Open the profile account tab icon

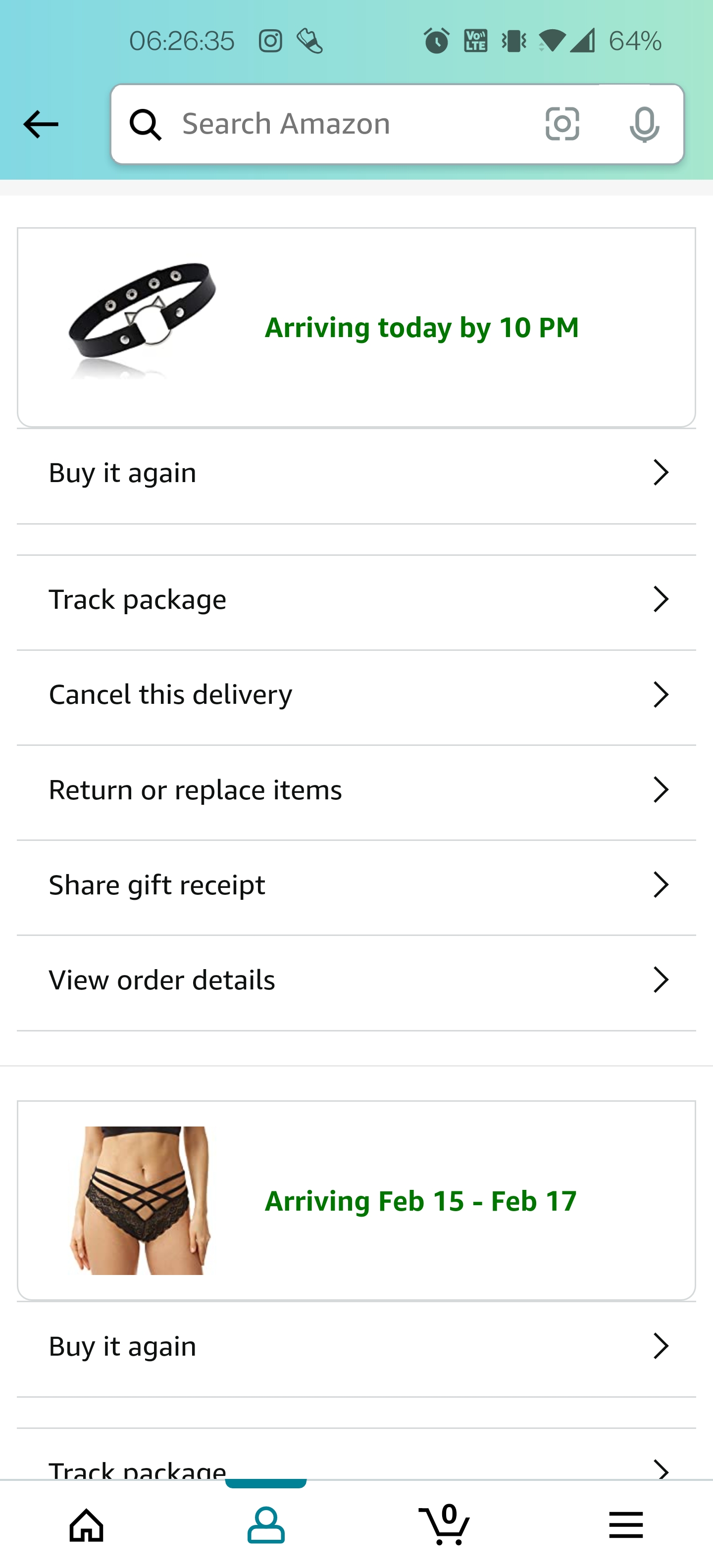266,1525
